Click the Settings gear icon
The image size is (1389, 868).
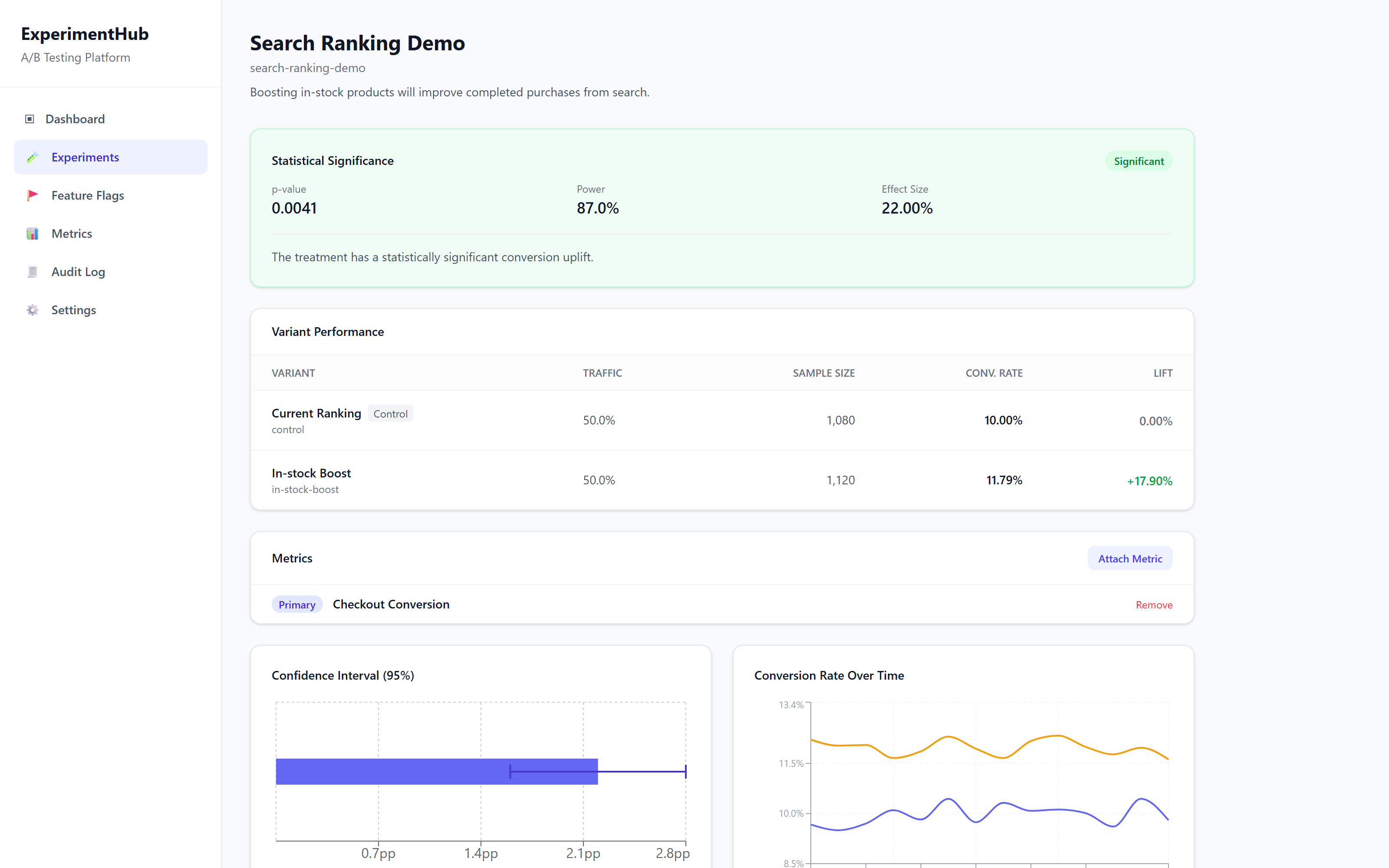point(32,310)
